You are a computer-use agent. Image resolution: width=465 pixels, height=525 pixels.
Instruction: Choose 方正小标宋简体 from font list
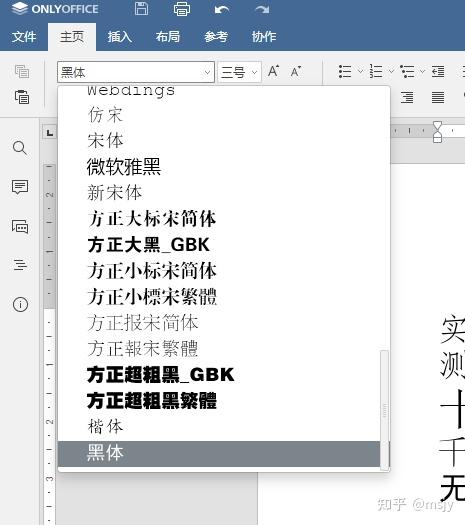point(219,271)
